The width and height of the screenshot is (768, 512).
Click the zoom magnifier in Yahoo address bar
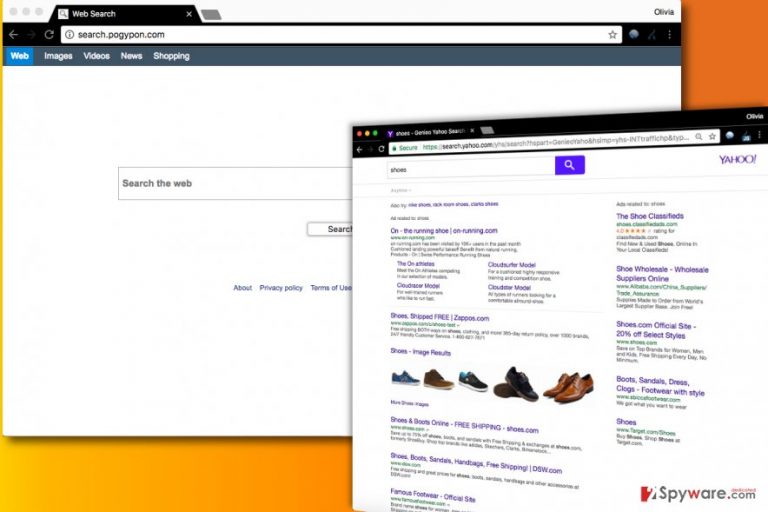pyautogui.click(x=699, y=137)
